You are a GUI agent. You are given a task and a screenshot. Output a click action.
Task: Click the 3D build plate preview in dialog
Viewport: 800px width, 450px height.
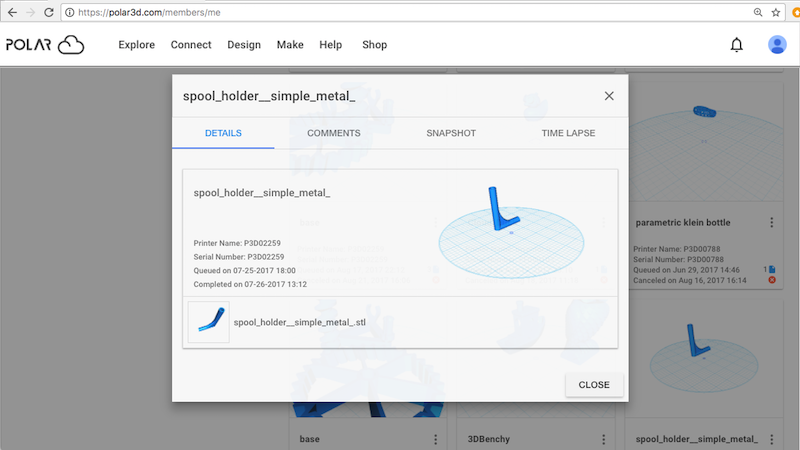511,232
